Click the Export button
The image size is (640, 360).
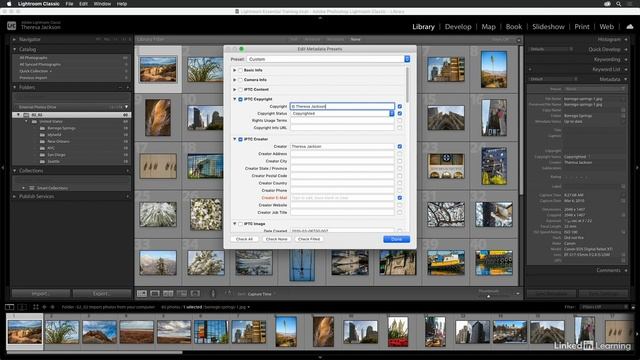click(102, 293)
